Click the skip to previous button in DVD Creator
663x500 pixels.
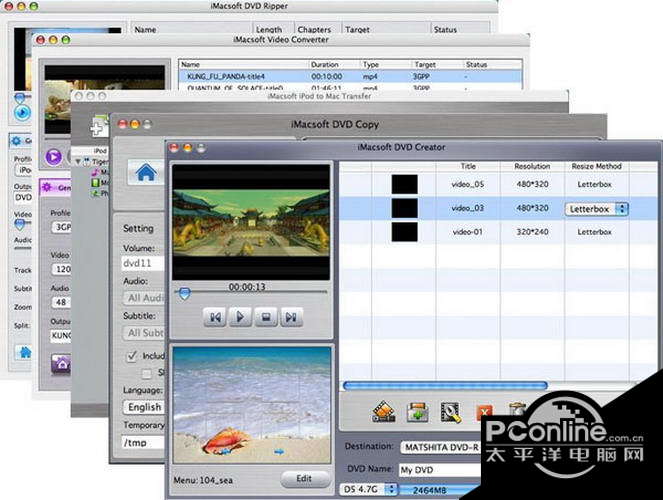(215, 317)
